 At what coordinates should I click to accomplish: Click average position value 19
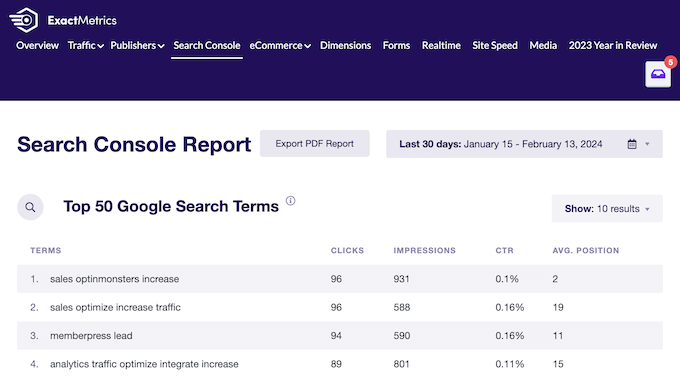[x=558, y=307]
